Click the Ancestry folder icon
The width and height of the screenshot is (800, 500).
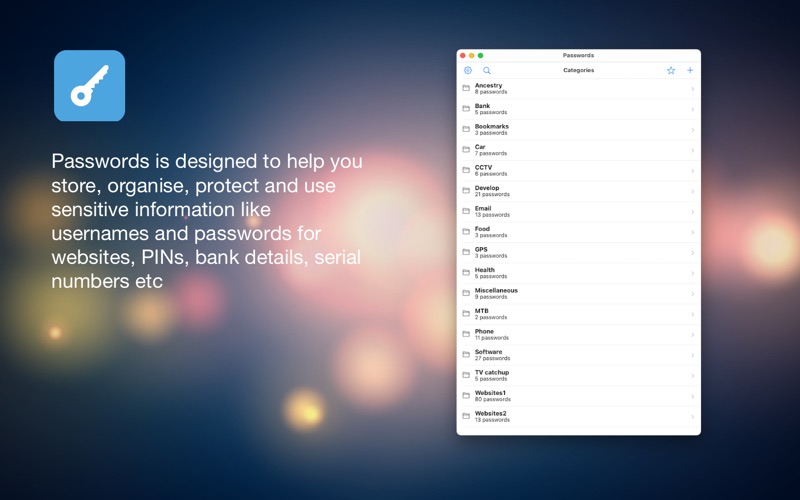click(x=466, y=88)
